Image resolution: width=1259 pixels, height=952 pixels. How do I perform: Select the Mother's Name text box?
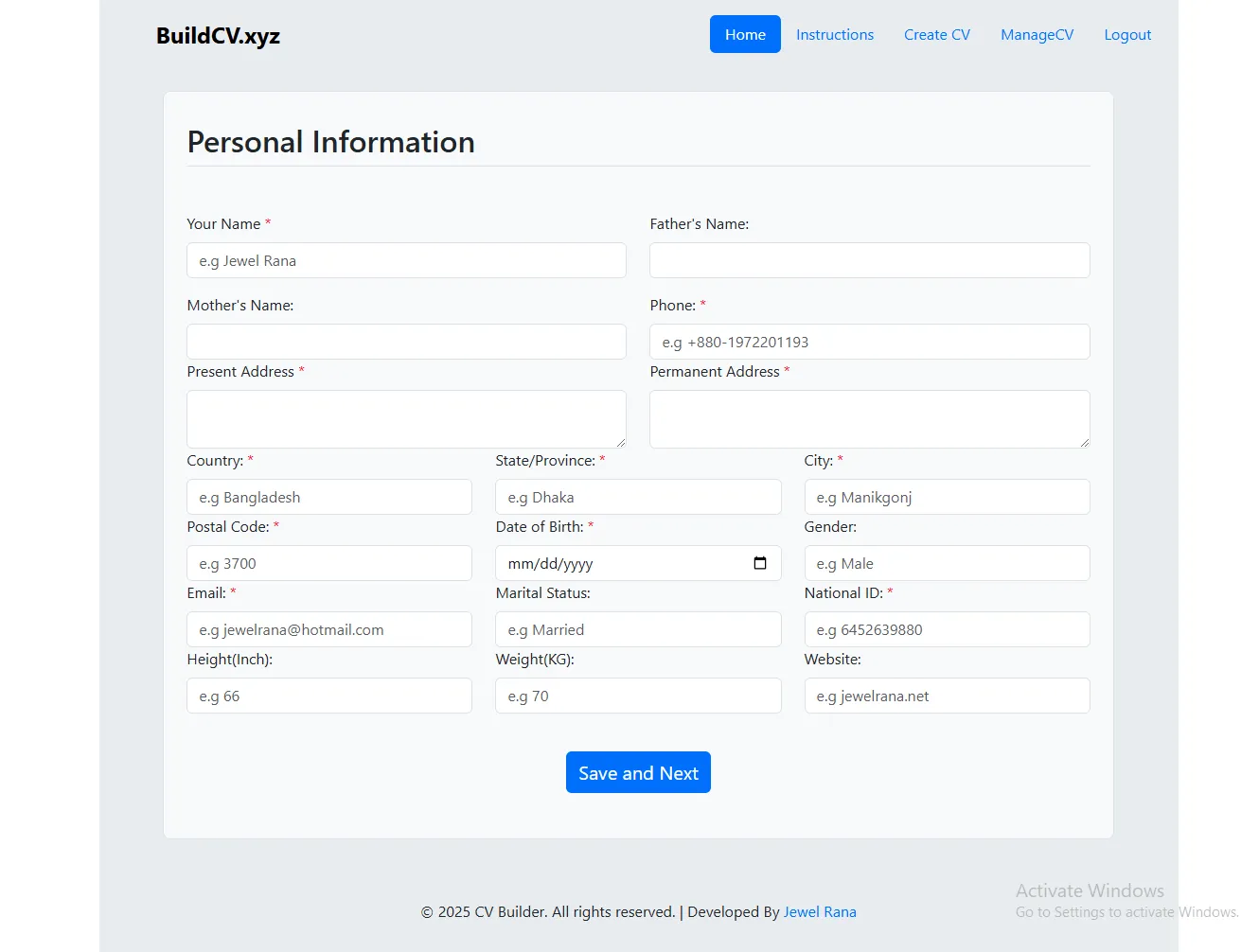(406, 342)
